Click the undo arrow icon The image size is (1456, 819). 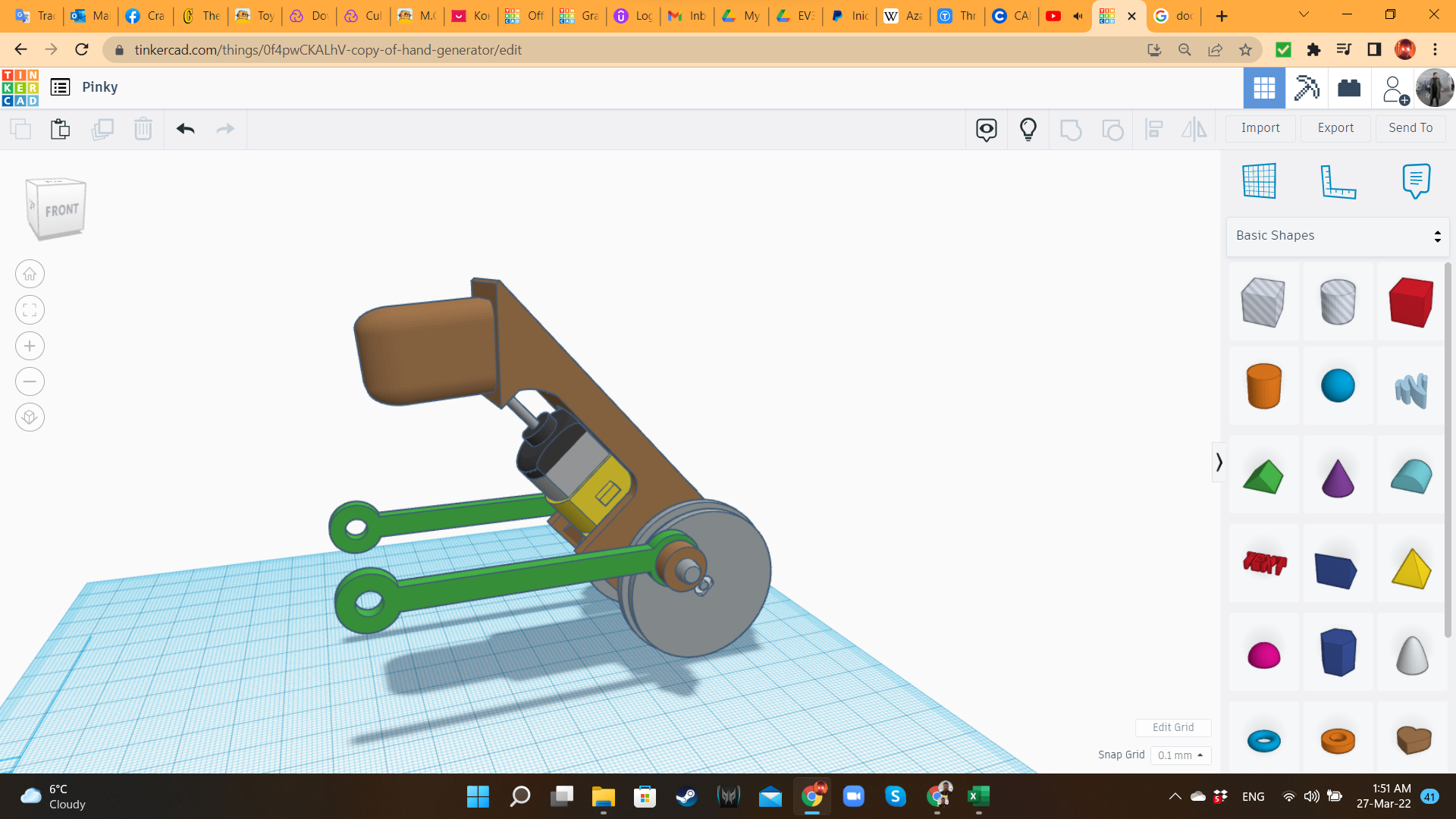point(185,129)
